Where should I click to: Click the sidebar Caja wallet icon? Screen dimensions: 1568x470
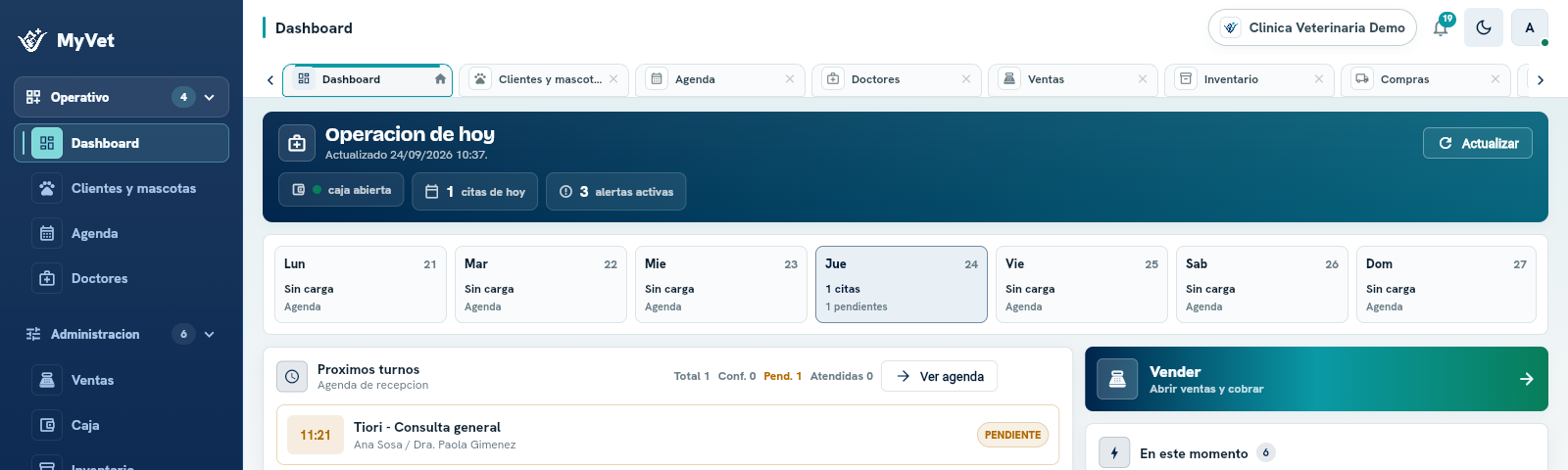click(47, 425)
